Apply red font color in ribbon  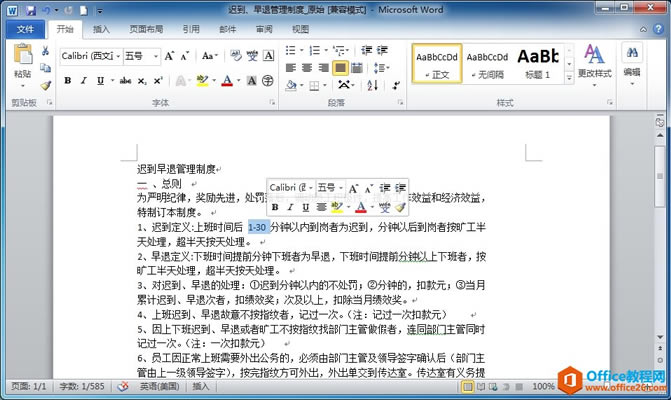point(227,80)
